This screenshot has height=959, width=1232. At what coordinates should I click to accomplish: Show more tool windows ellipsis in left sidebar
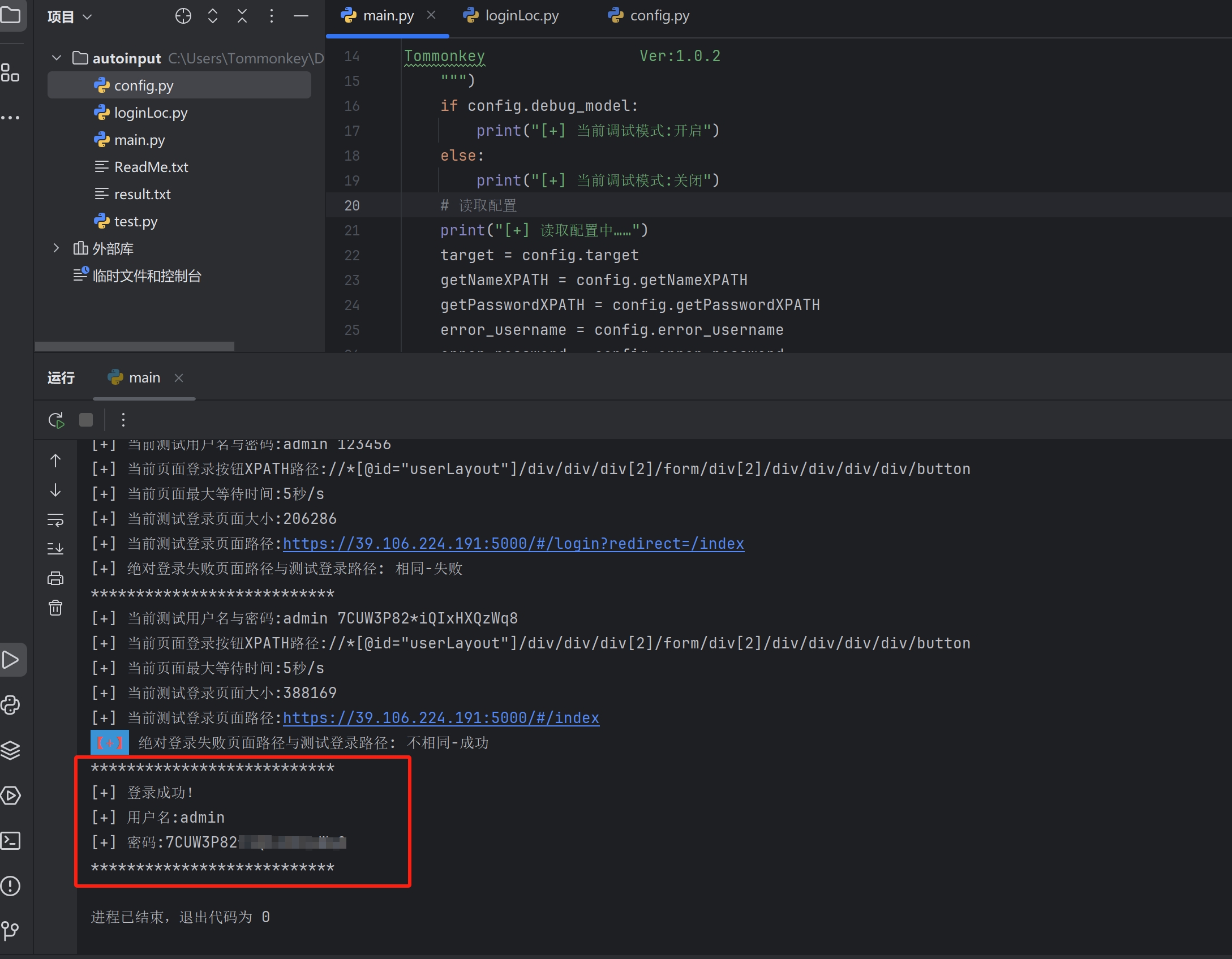click(x=10, y=118)
